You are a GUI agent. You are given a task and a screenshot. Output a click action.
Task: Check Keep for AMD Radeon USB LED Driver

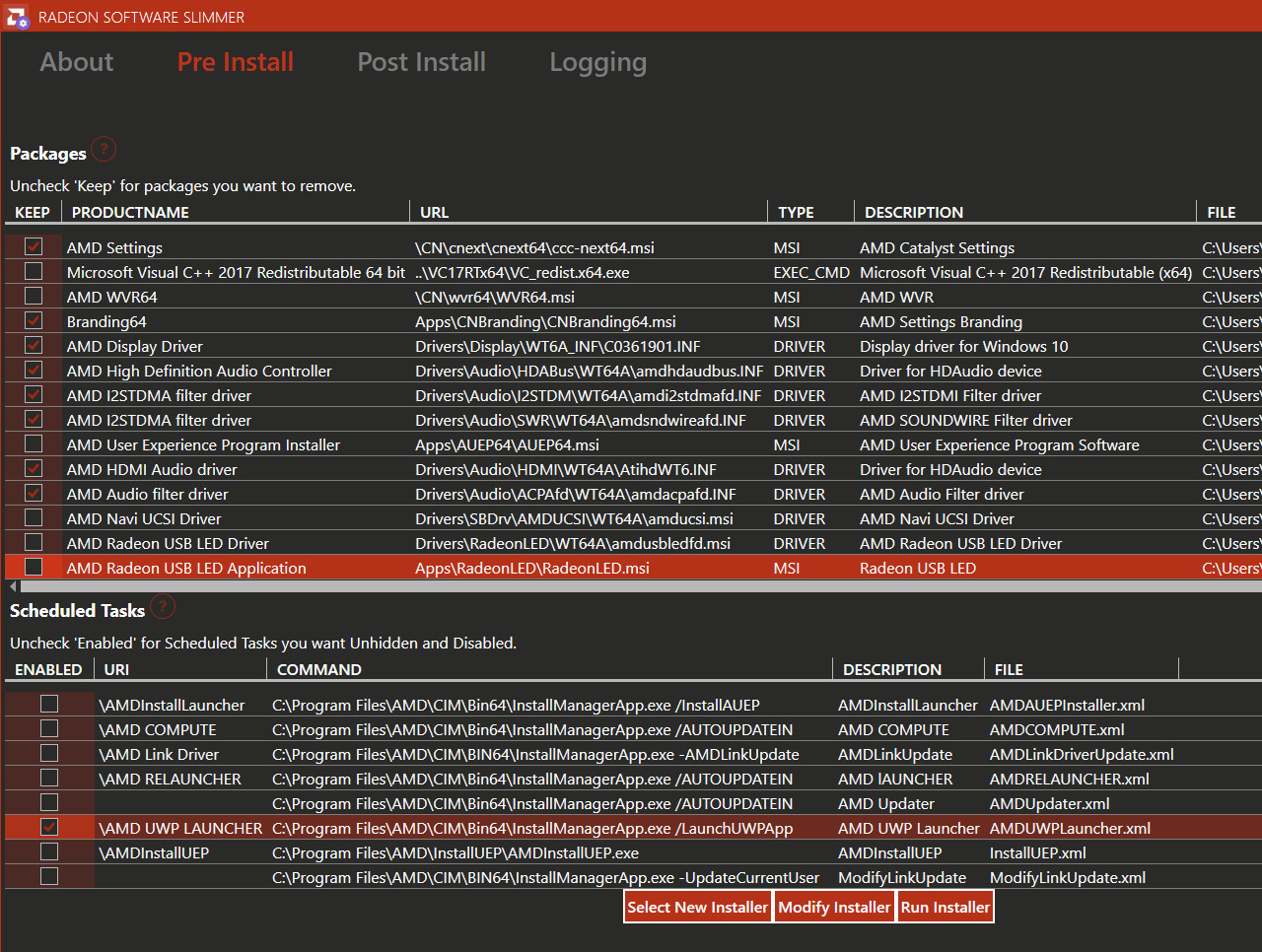tap(34, 542)
